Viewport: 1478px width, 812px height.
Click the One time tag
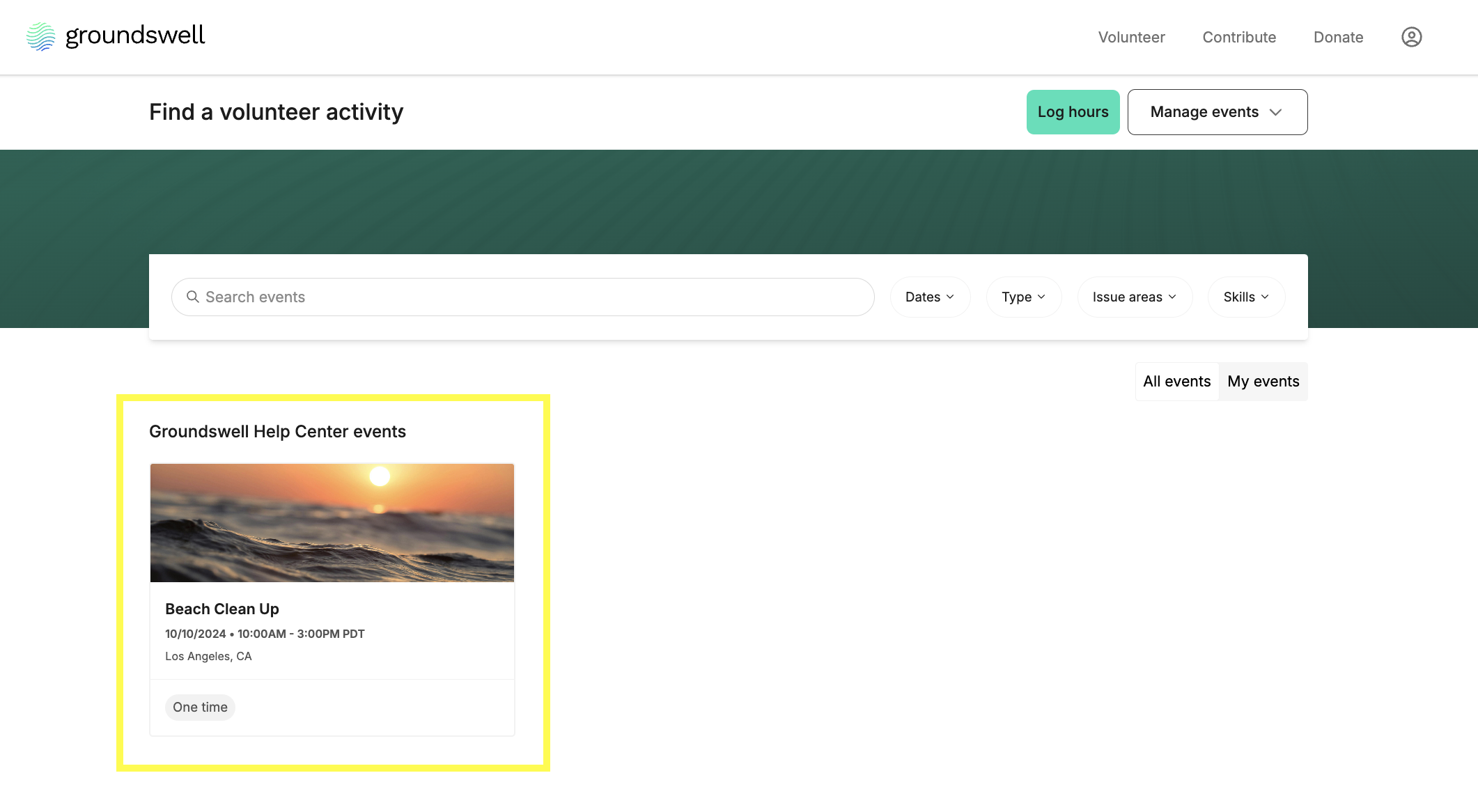click(x=200, y=707)
